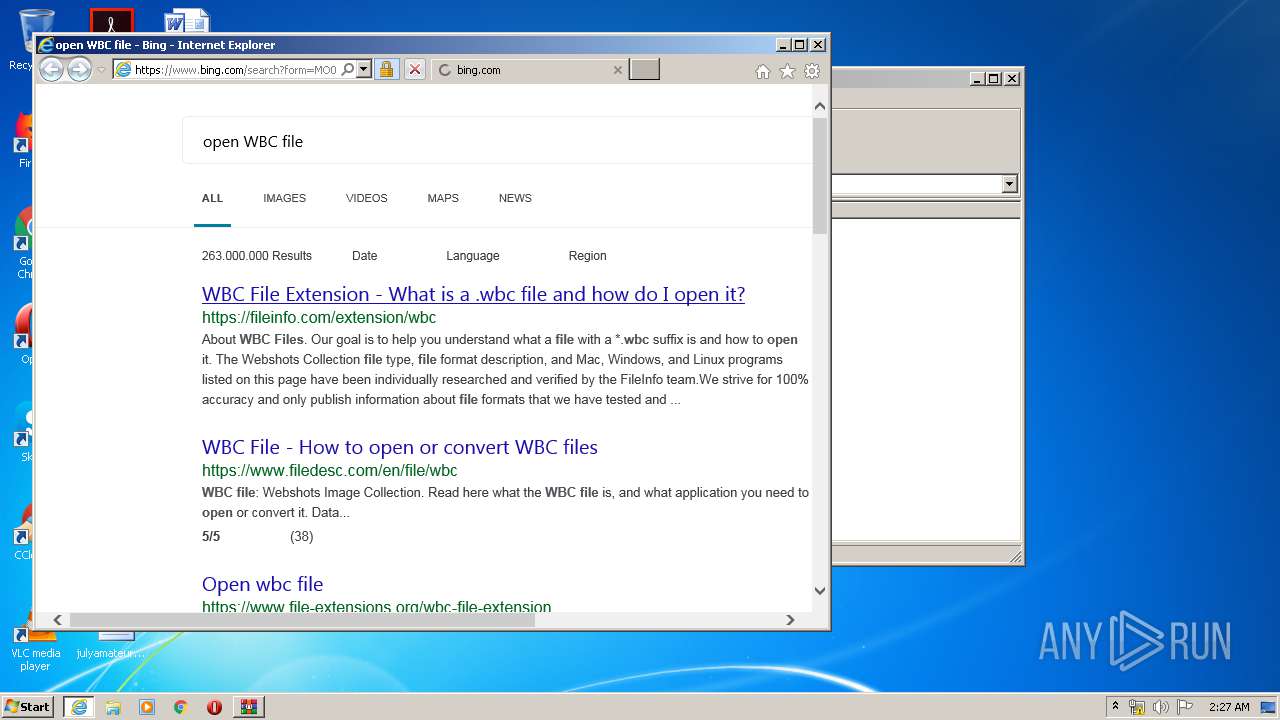Open a new blank tab
The height and width of the screenshot is (720, 1280).
point(644,70)
